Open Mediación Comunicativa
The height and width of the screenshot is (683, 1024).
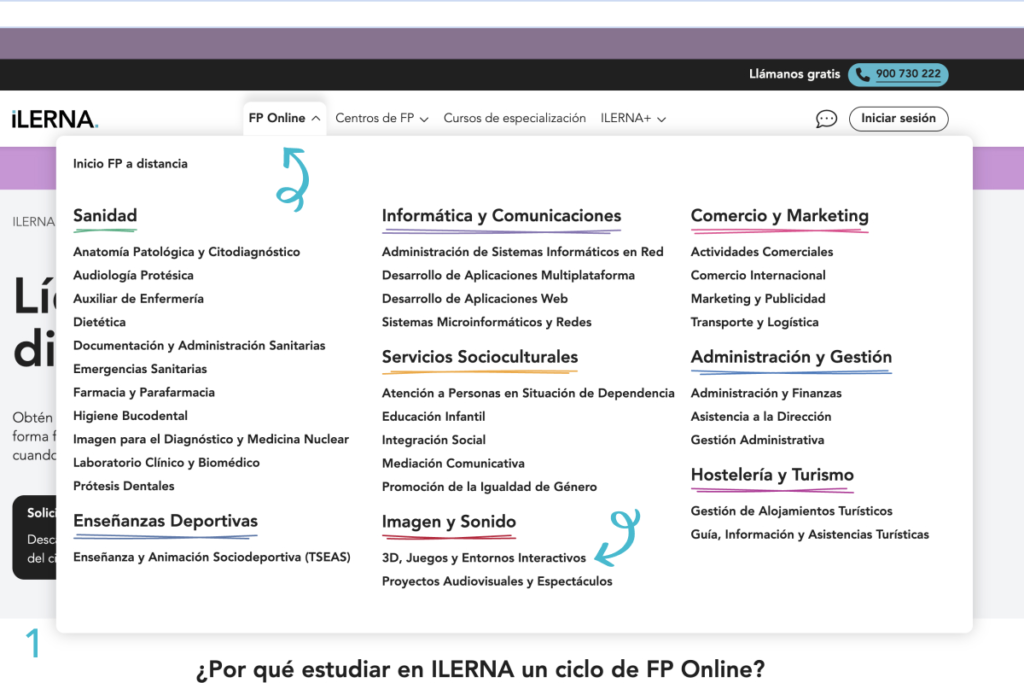point(453,464)
